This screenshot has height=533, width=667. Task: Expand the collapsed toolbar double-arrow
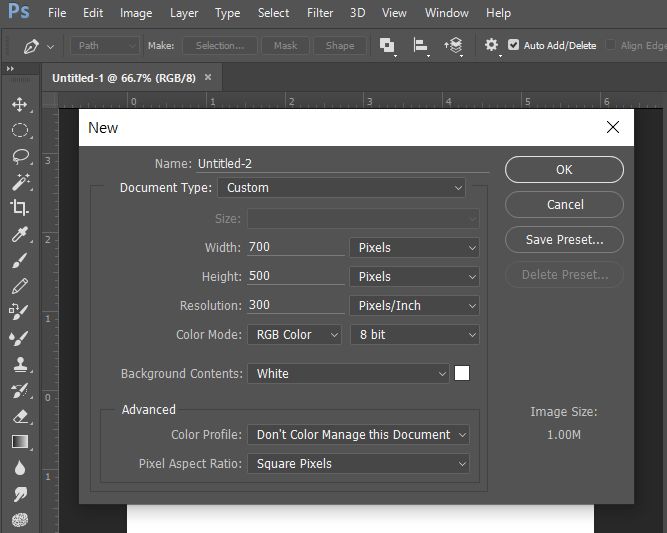[x=11, y=68]
